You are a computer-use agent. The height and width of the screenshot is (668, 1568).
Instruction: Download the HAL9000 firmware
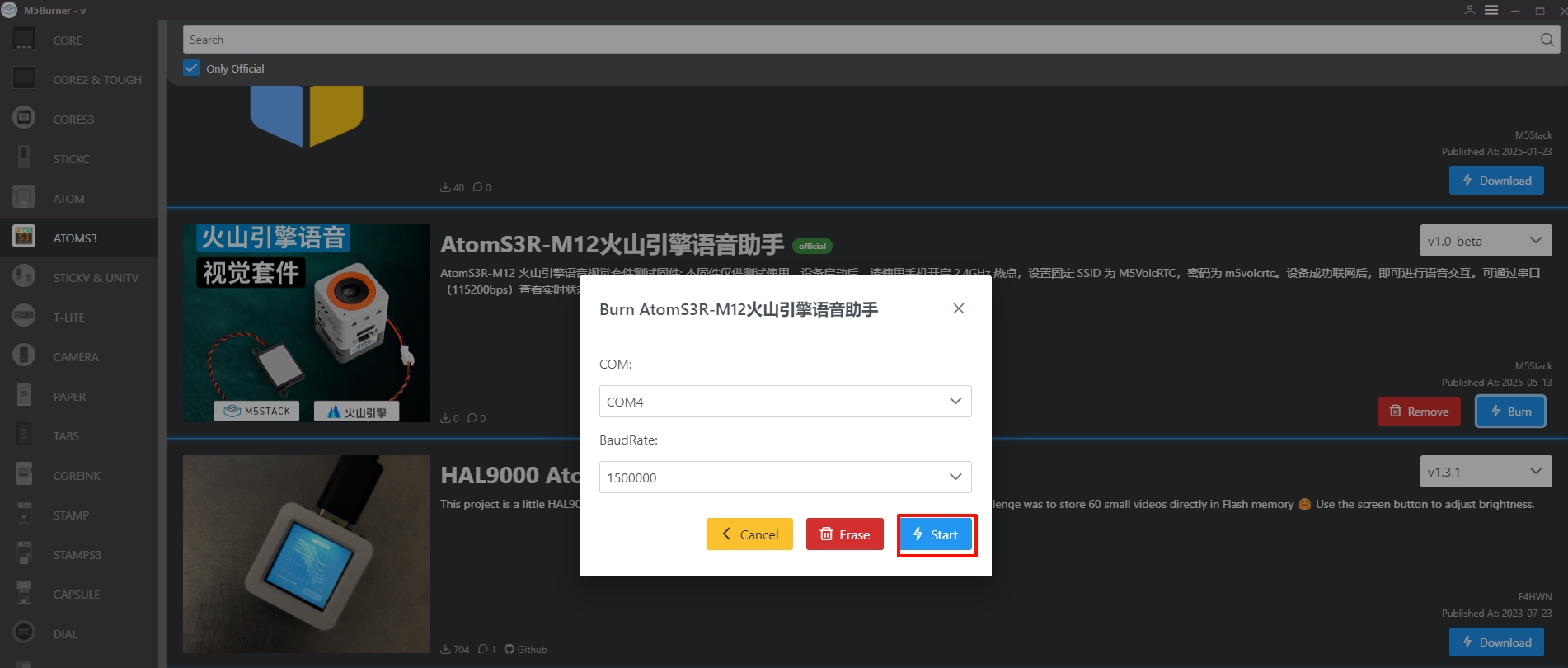pyautogui.click(x=1496, y=642)
